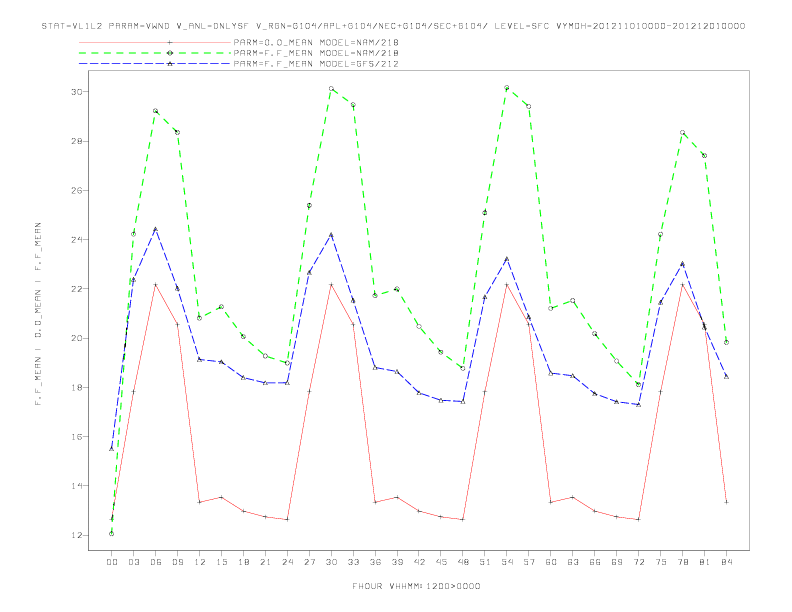The width and height of the screenshot is (792, 612).
Task: Click x-axis tick label 63
Action: 572,562
